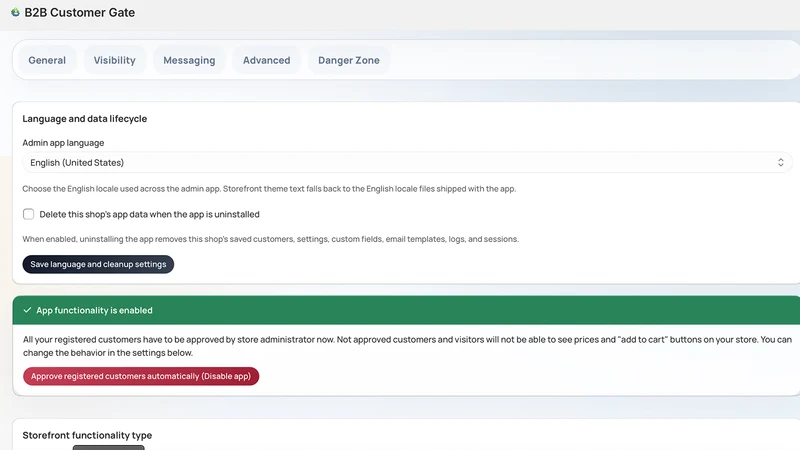Screen dimensions: 800x450
Task: Click the 'Admin app language' label
Action: click(63, 143)
